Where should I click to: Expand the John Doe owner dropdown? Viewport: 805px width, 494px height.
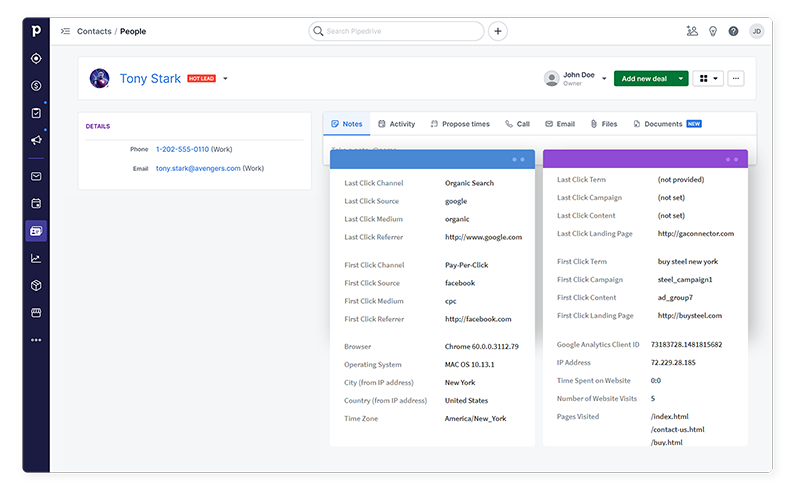[x=604, y=79]
